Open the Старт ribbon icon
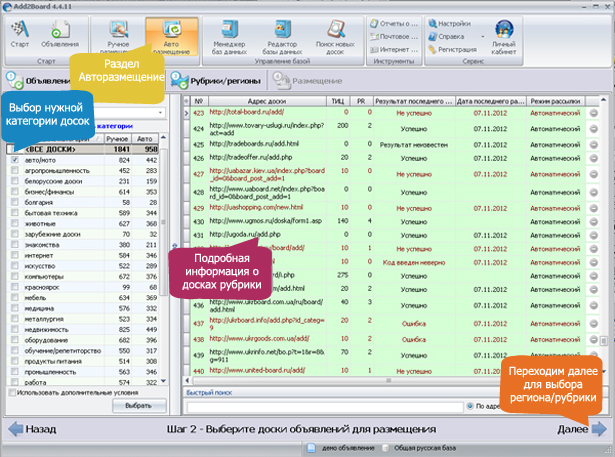615x457 pixels. [x=20, y=35]
